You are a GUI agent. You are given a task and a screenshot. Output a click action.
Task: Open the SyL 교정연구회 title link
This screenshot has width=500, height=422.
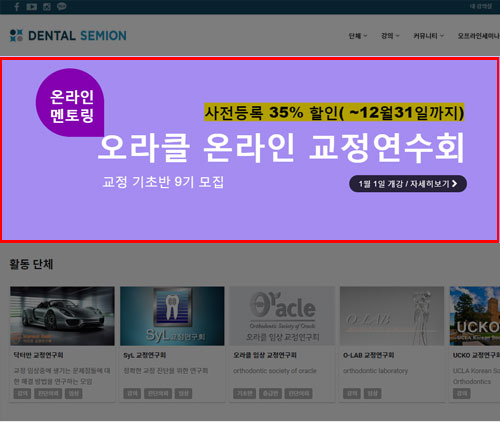145,355
